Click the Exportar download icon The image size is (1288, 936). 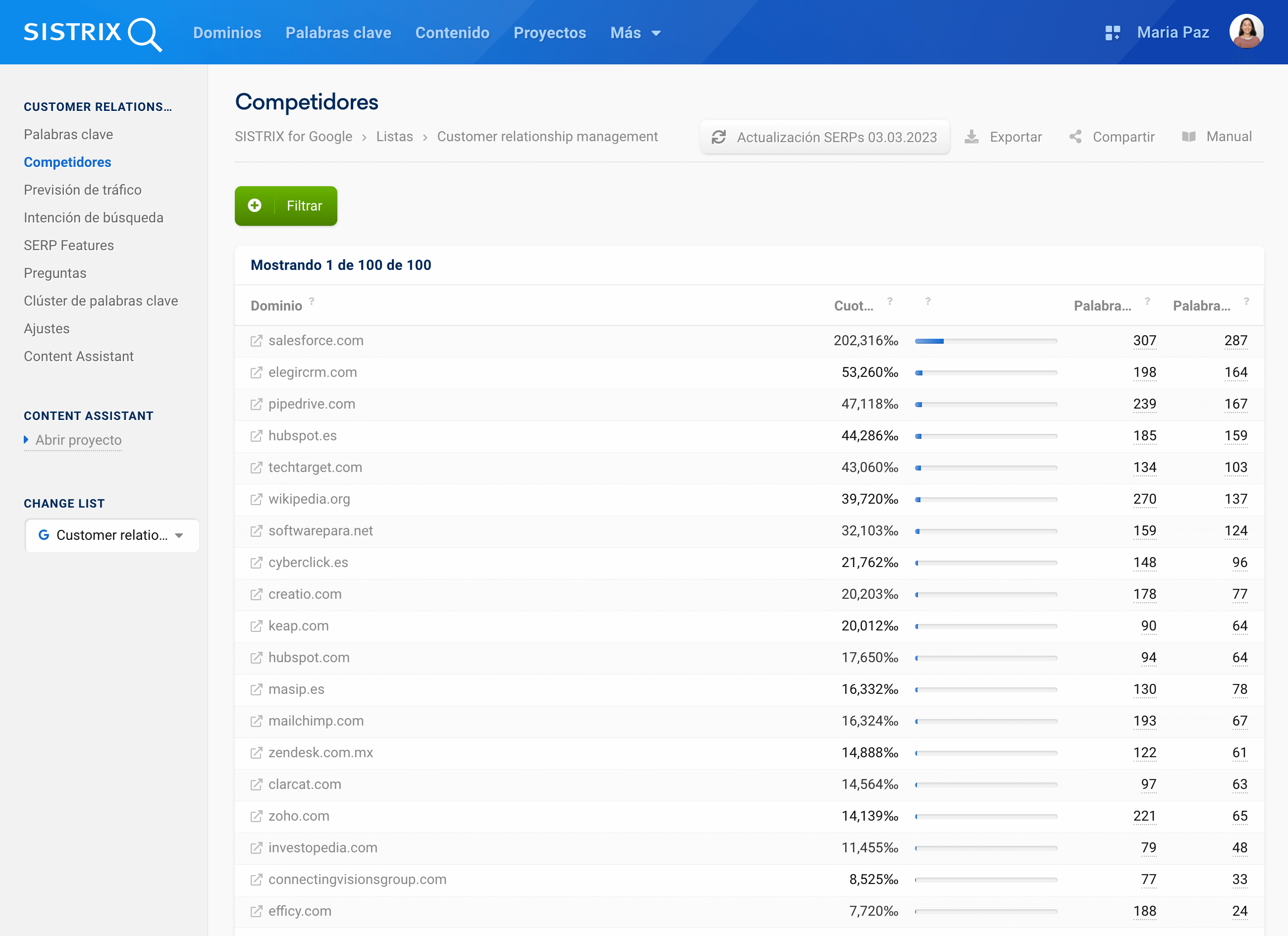click(971, 137)
